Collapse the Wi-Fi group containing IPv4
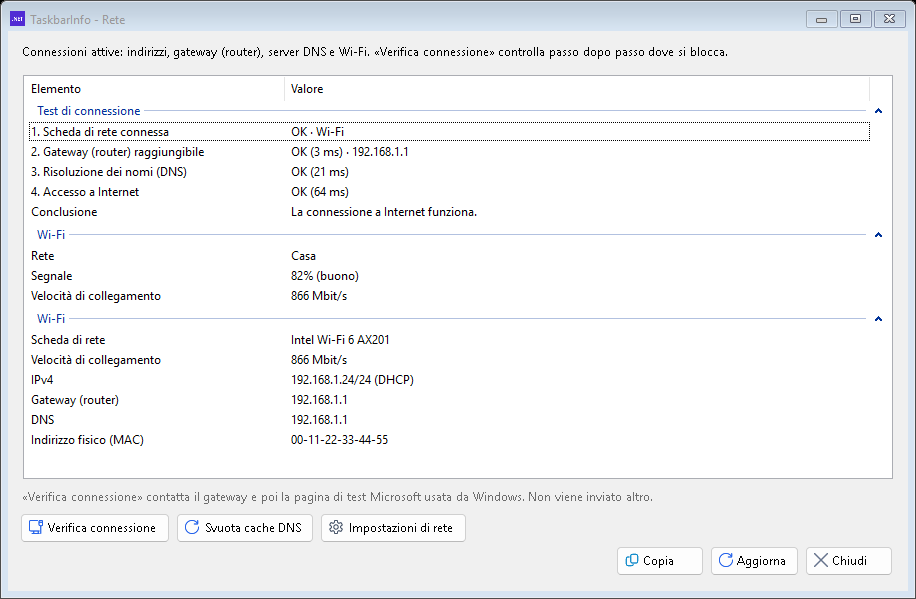The height and width of the screenshot is (599, 916). 878,319
